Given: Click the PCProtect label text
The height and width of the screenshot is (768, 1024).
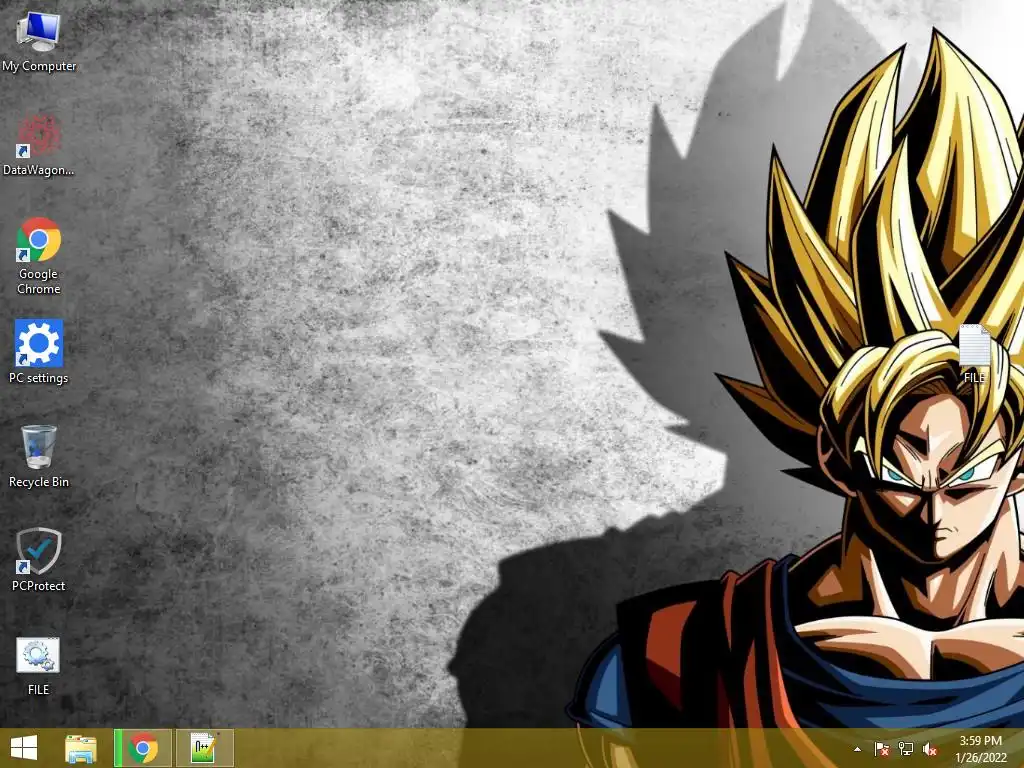Looking at the screenshot, I should [x=39, y=586].
